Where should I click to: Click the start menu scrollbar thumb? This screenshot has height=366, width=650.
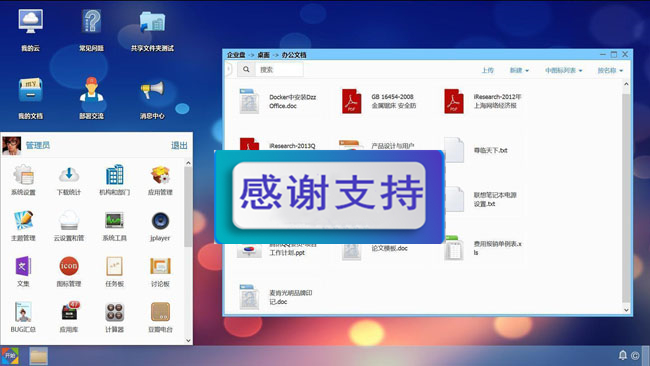pos(188,206)
